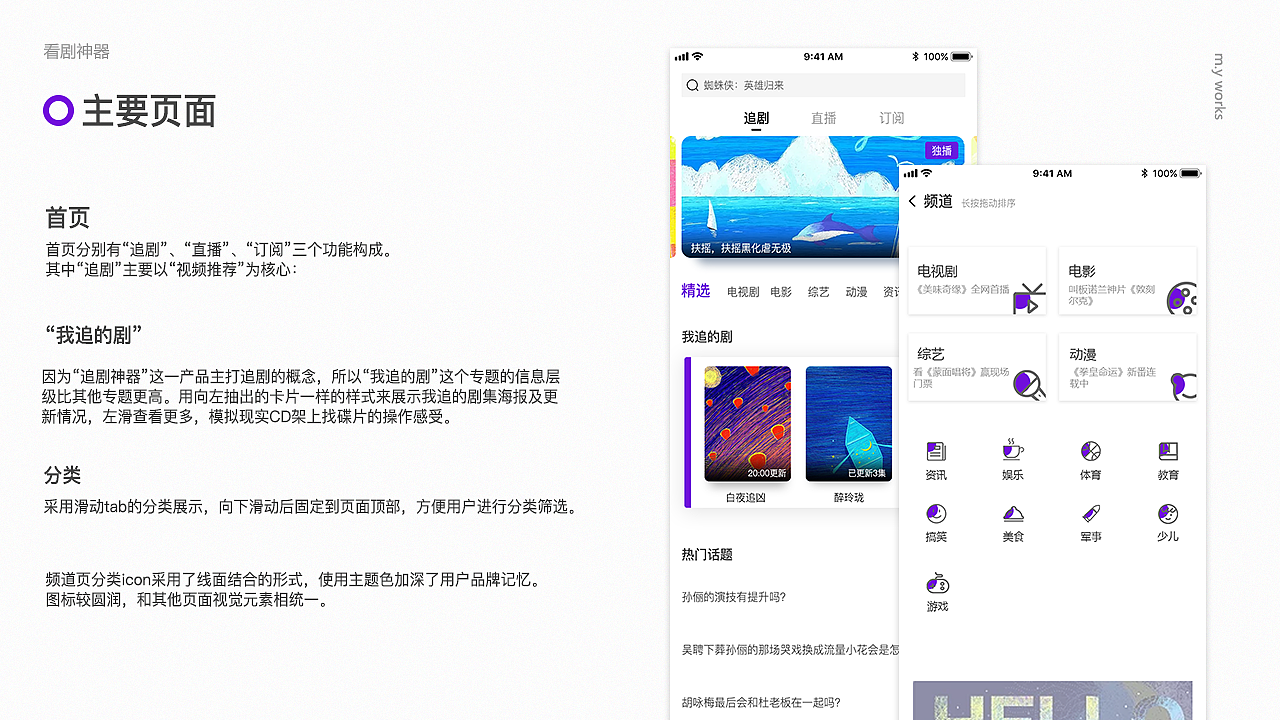
Task: Open the 扶摇 banner image
Action: (x=822, y=197)
